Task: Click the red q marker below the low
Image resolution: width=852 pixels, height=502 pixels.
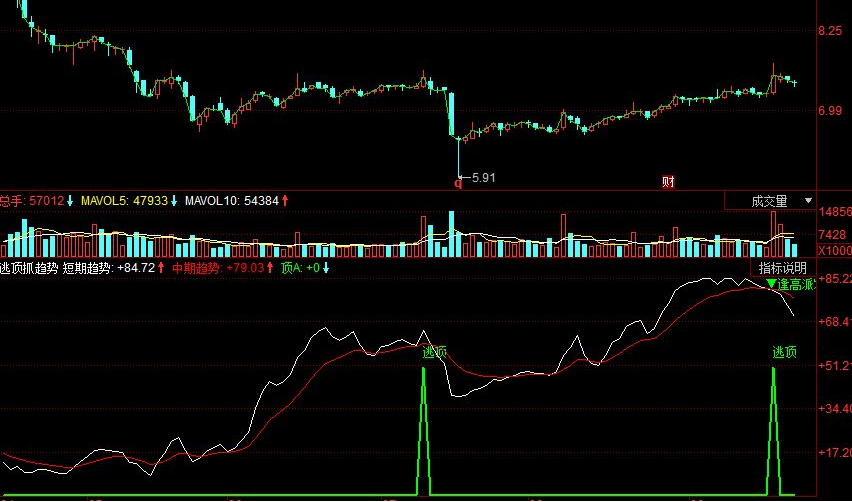Action: (x=458, y=182)
